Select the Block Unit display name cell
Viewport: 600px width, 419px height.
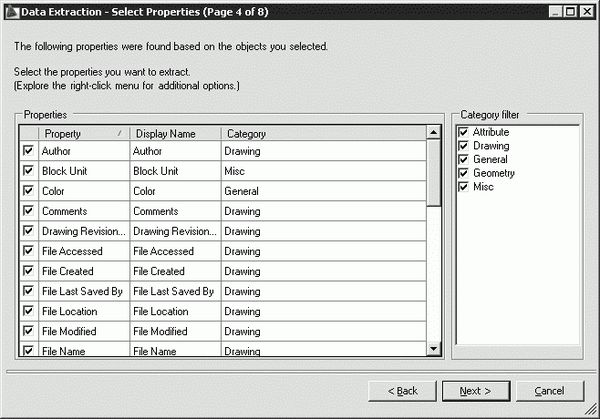[x=176, y=171]
